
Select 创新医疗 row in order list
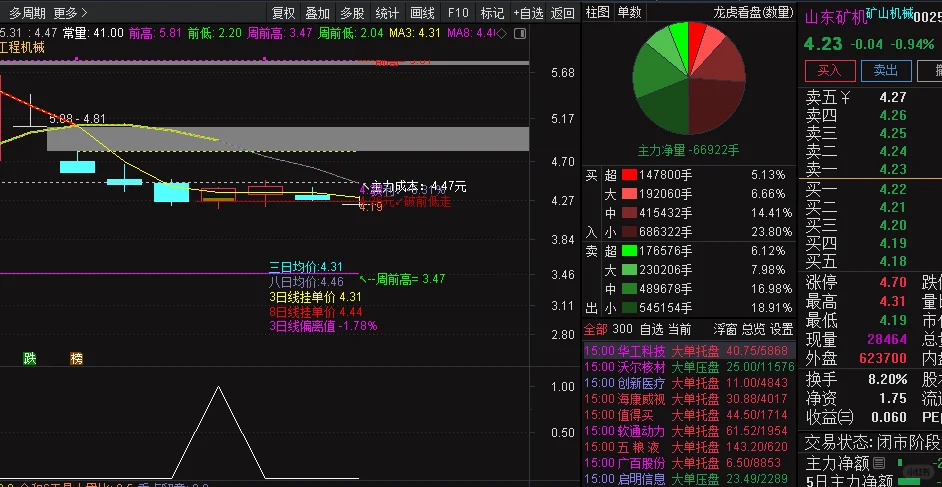pyautogui.click(x=689, y=383)
